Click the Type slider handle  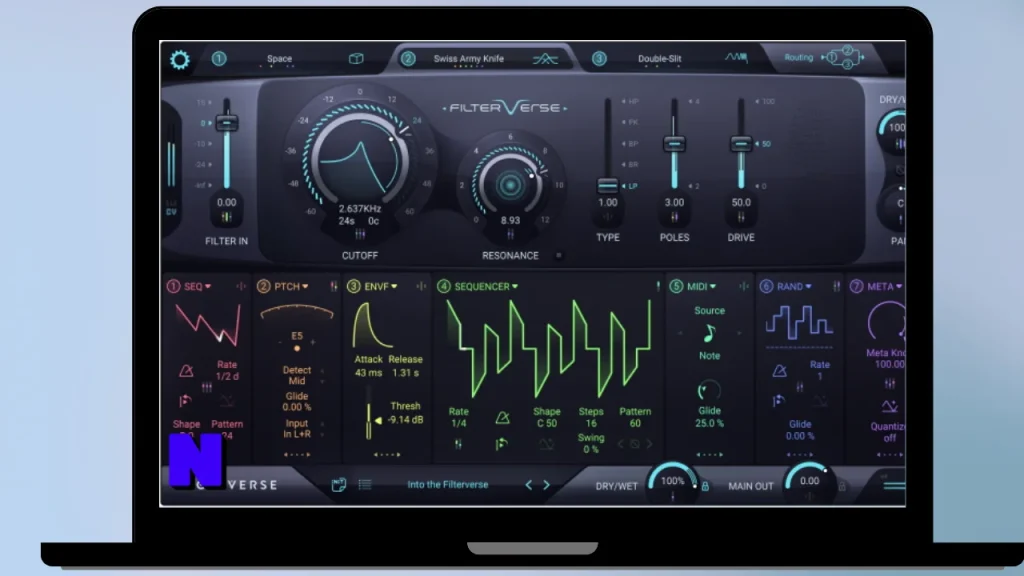point(607,185)
